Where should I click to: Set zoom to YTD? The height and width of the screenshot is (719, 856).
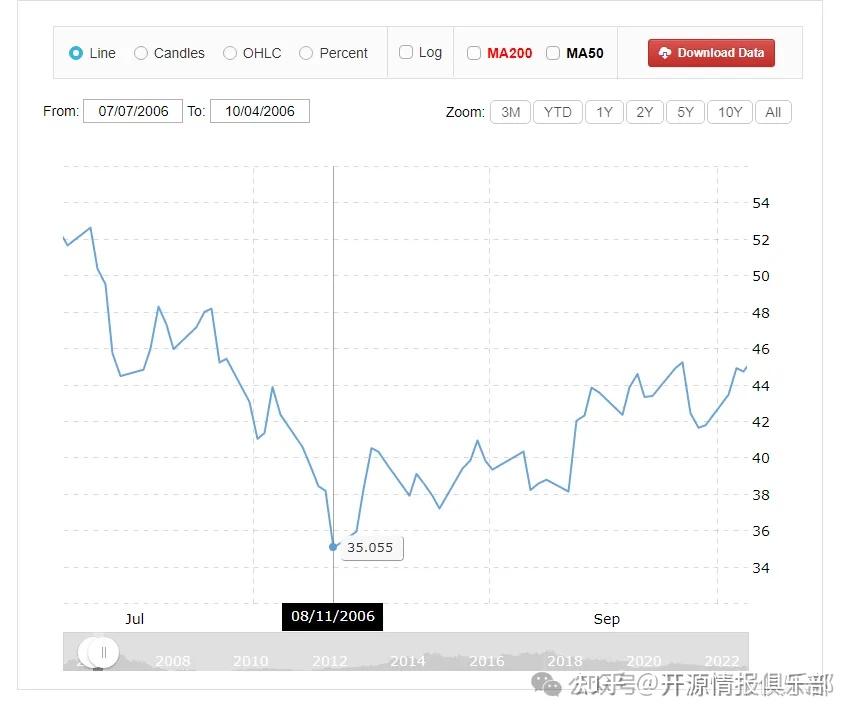coord(557,112)
